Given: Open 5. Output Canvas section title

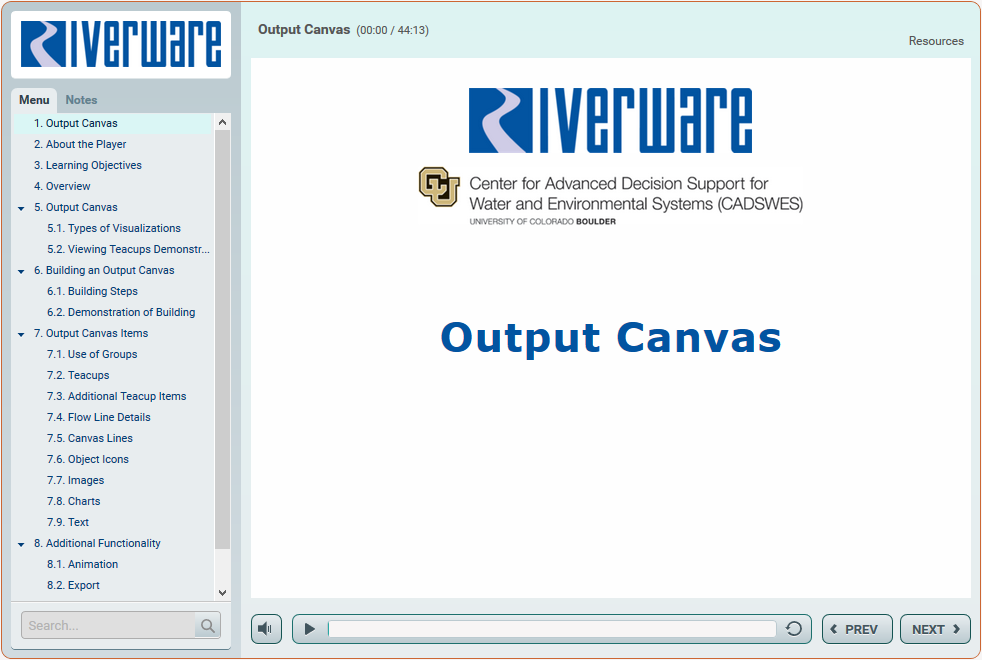Looking at the screenshot, I should pyautogui.click(x=75, y=207).
